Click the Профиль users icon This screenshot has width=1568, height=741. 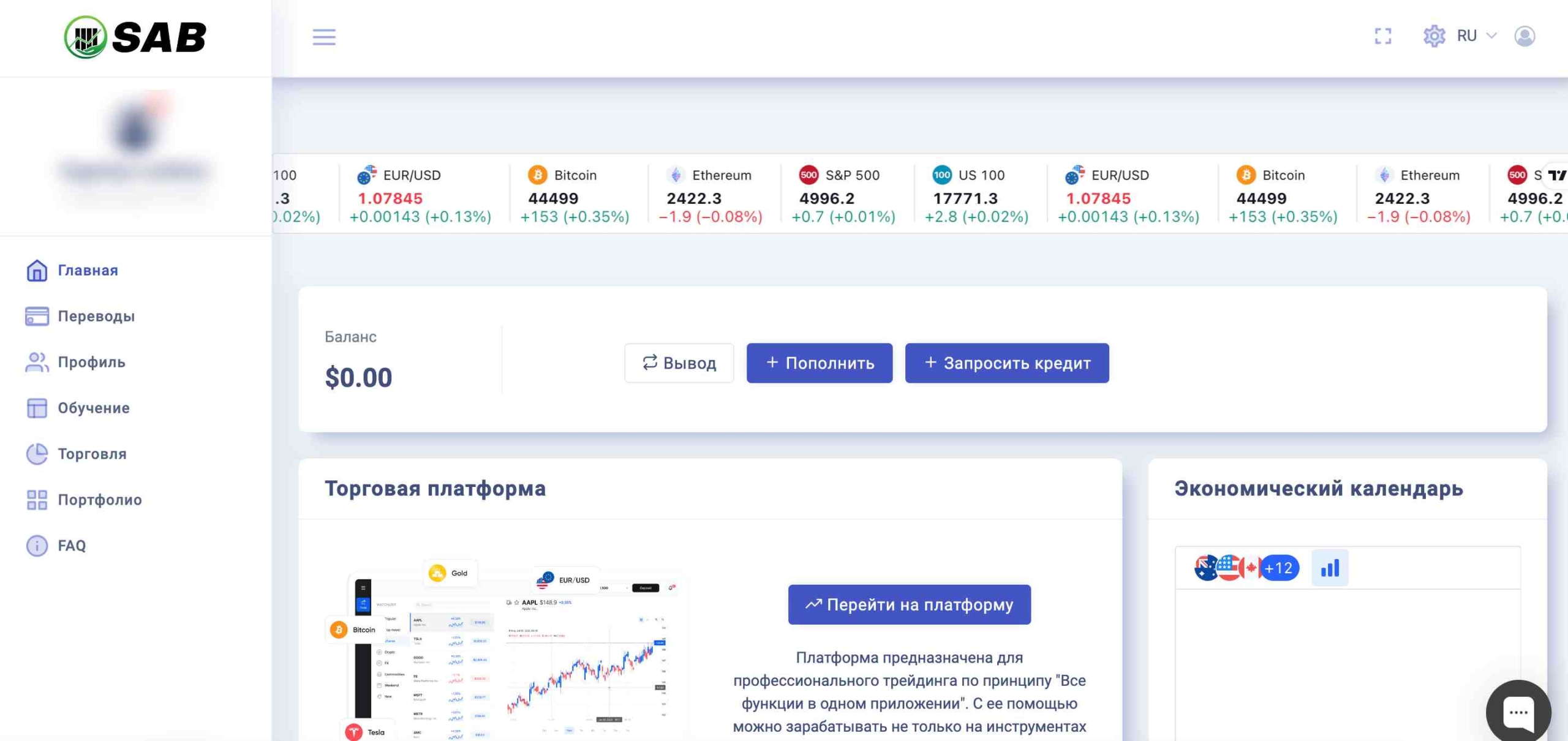[37, 362]
